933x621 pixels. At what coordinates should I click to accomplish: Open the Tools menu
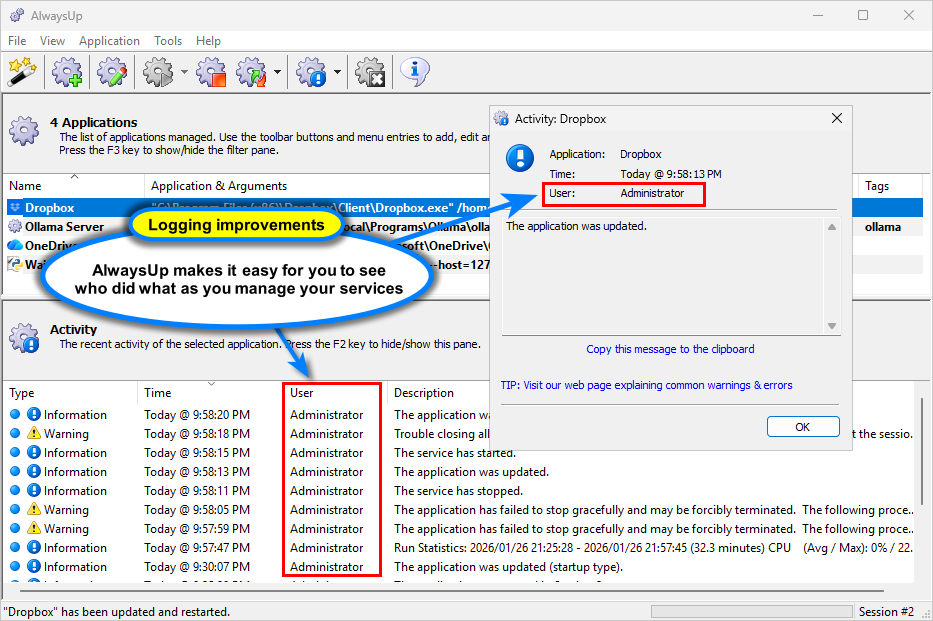(167, 41)
